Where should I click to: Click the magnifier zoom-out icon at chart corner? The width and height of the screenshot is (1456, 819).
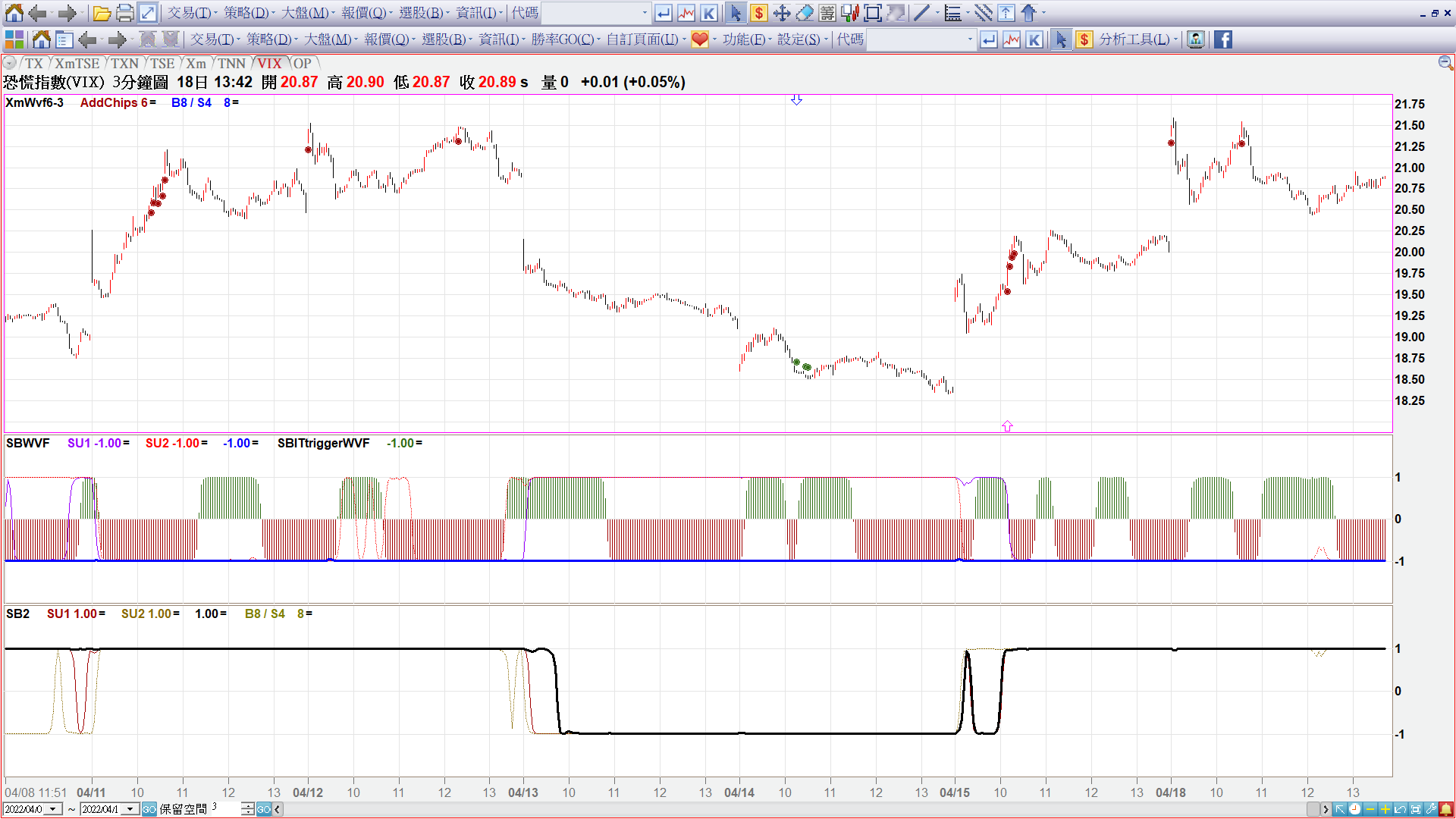(1445, 63)
